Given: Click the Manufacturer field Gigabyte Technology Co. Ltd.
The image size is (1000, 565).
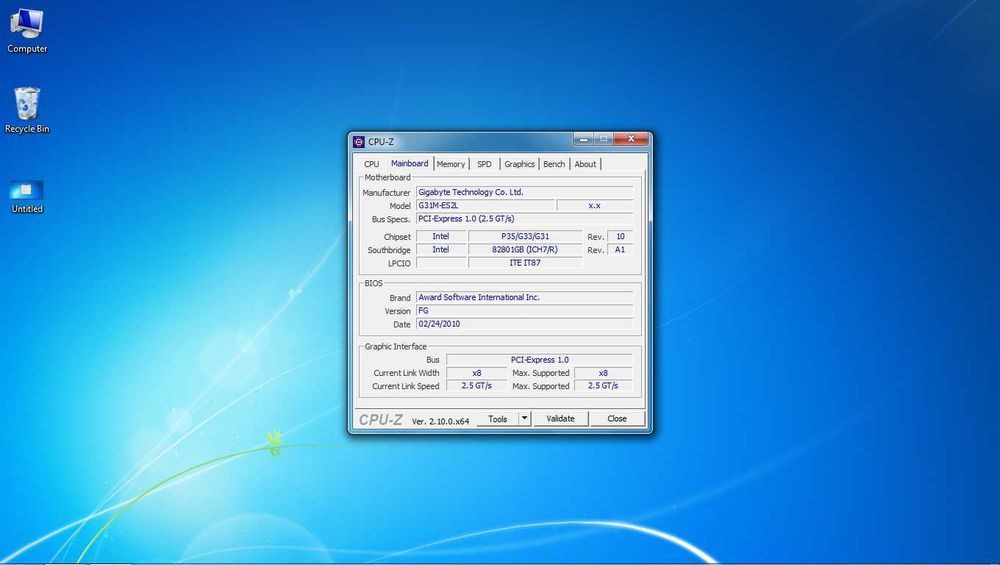Looking at the screenshot, I should [524, 192].
